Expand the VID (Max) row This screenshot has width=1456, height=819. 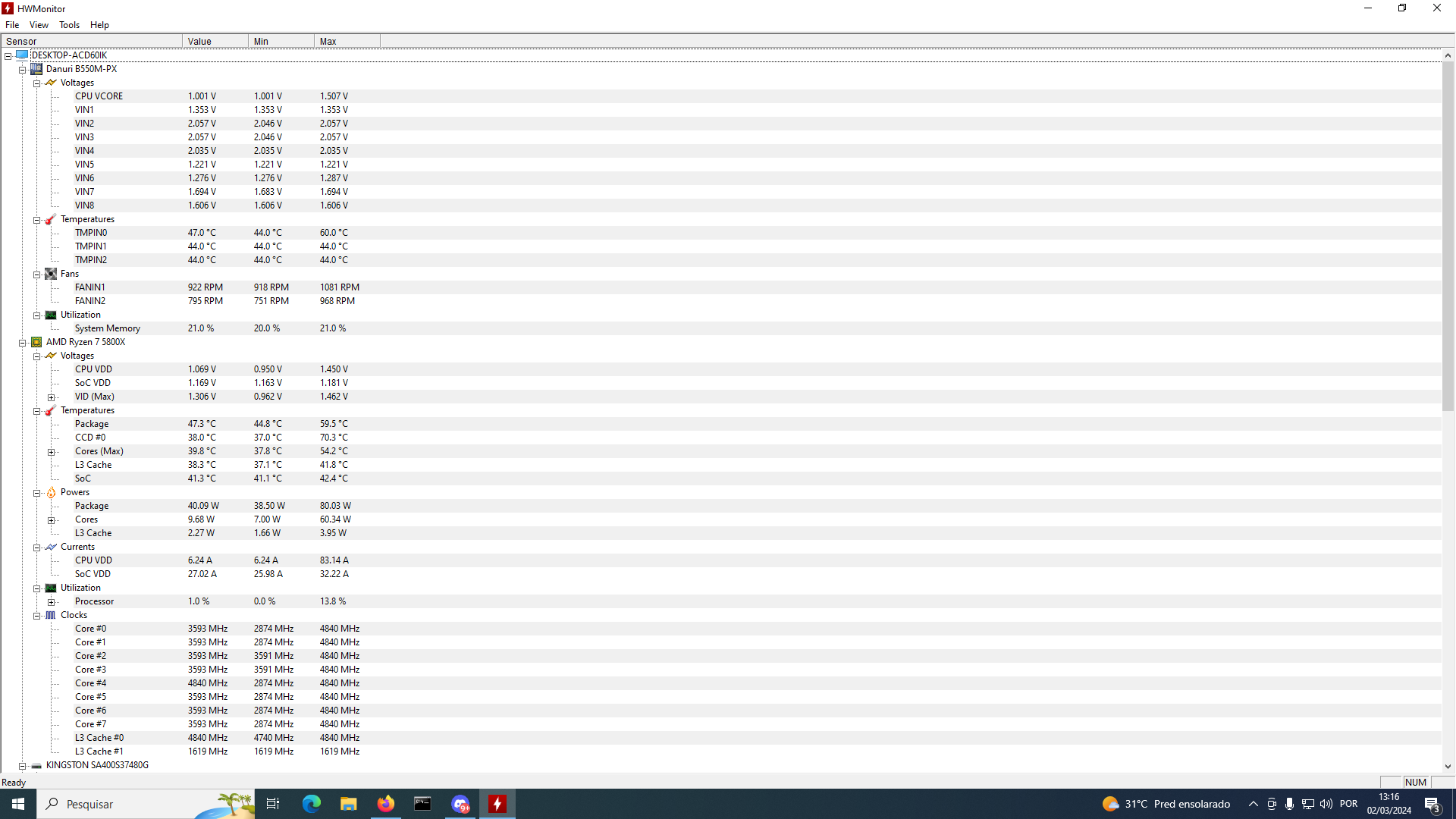tap(51, 397)
